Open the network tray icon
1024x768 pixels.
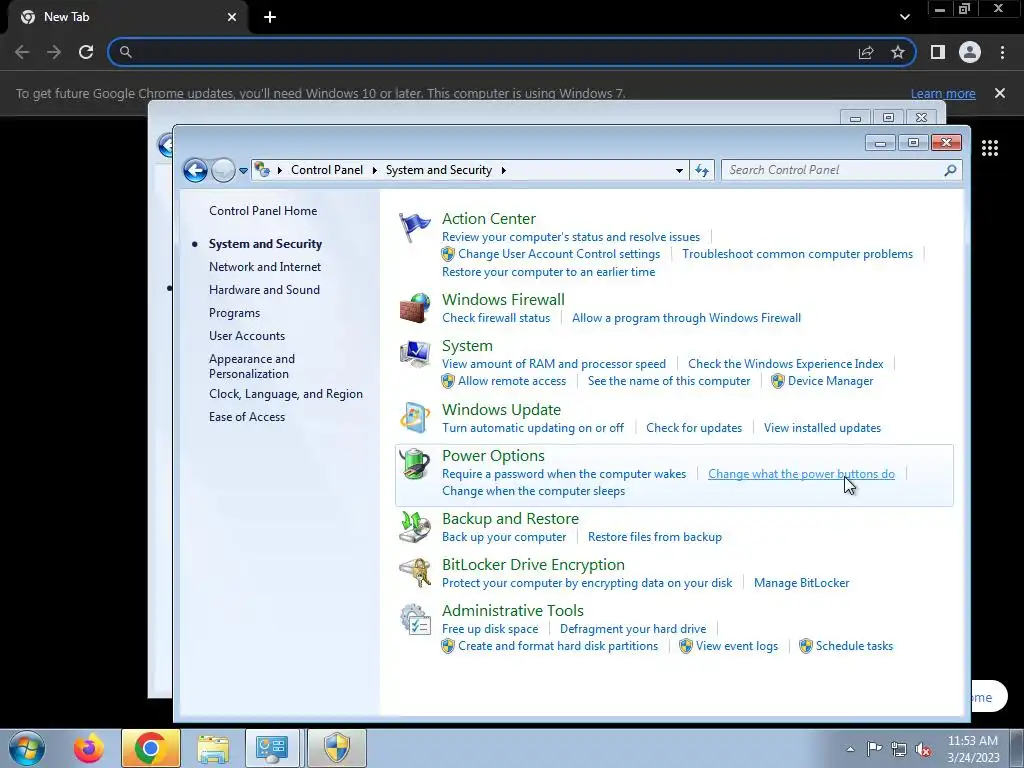point(899,749)
